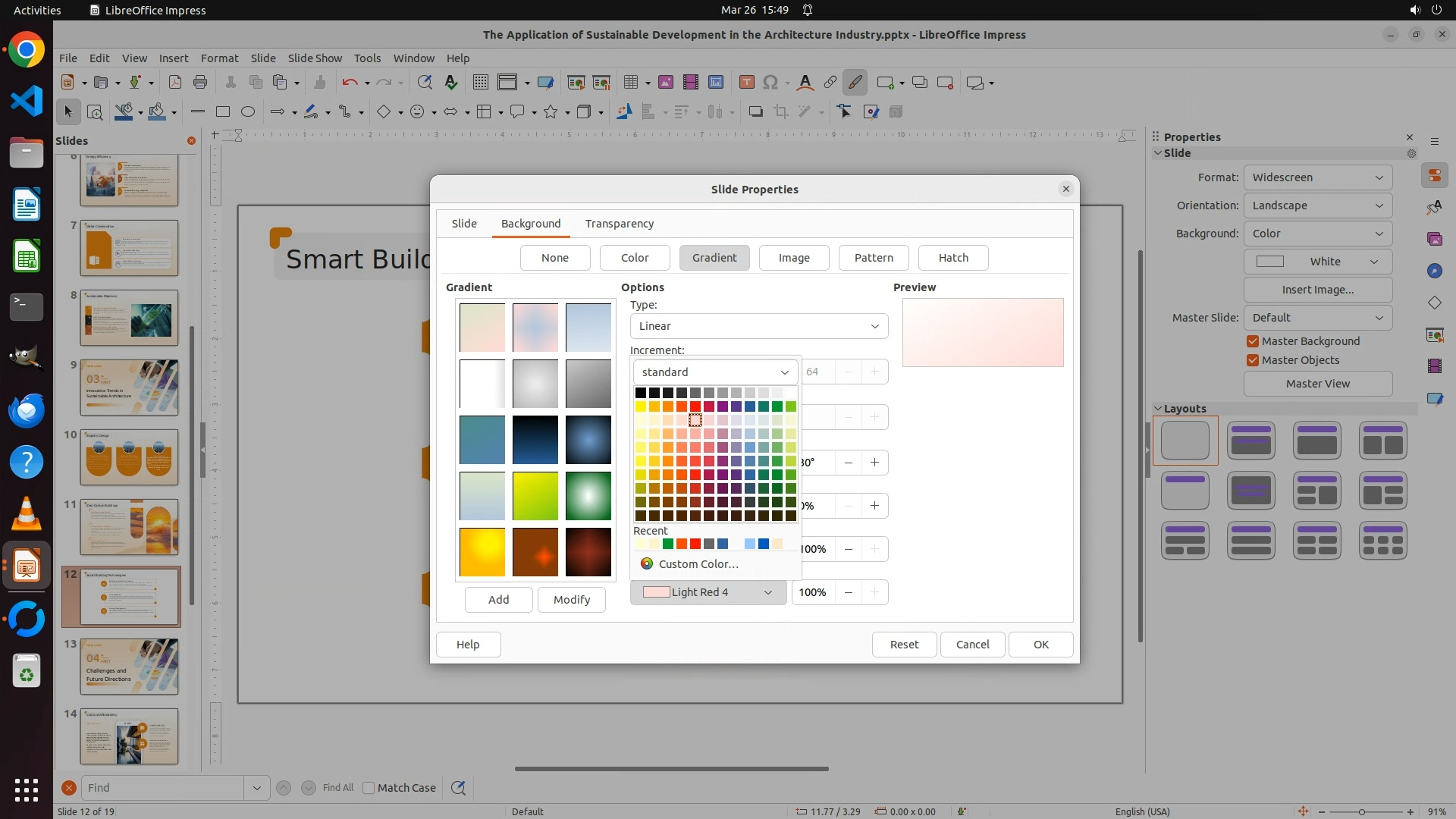Click the Custom Color… button
1456x819 pixels.
(698, 564)
